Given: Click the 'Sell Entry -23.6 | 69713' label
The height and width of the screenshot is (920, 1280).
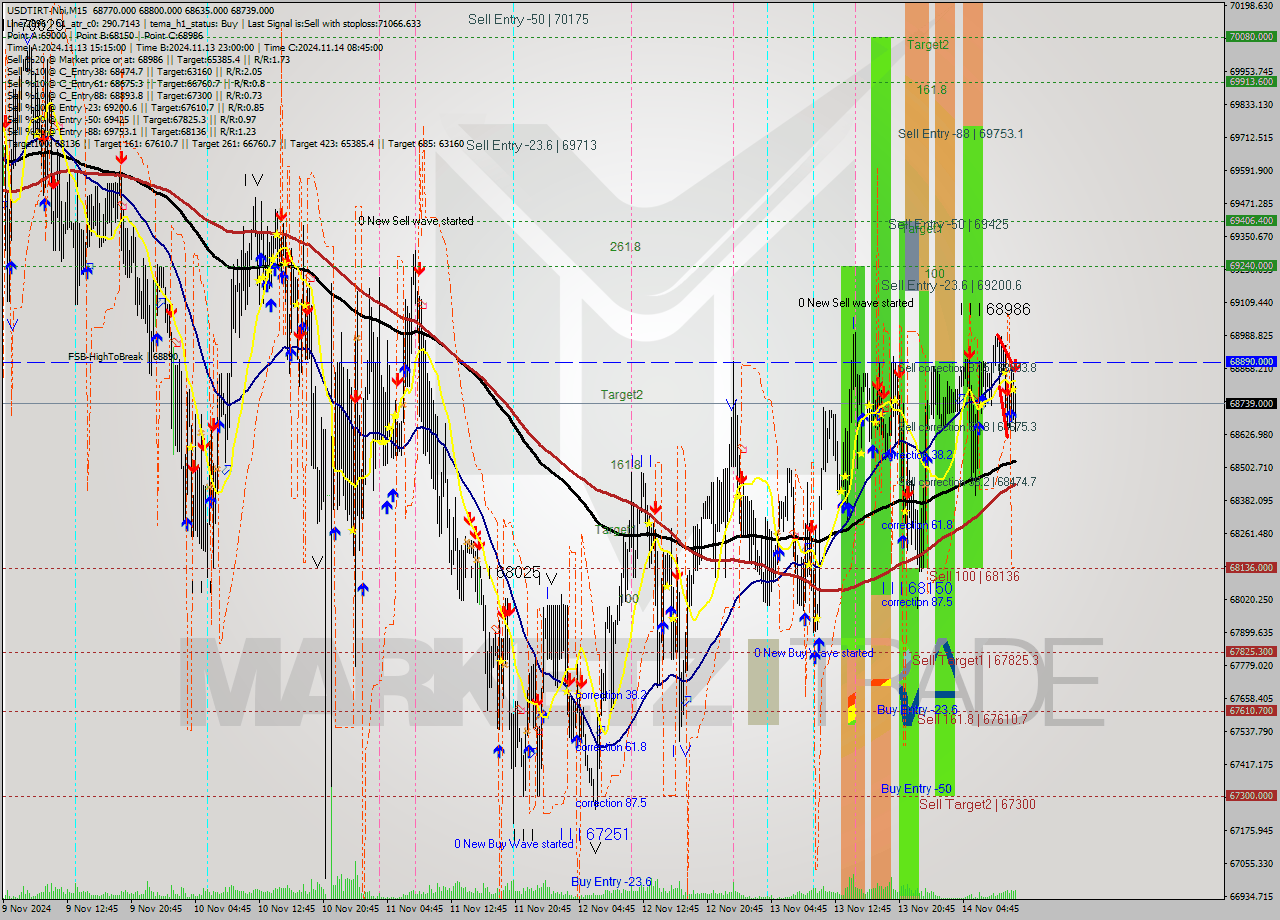Looking at the screenshot, I should point(531,145).
